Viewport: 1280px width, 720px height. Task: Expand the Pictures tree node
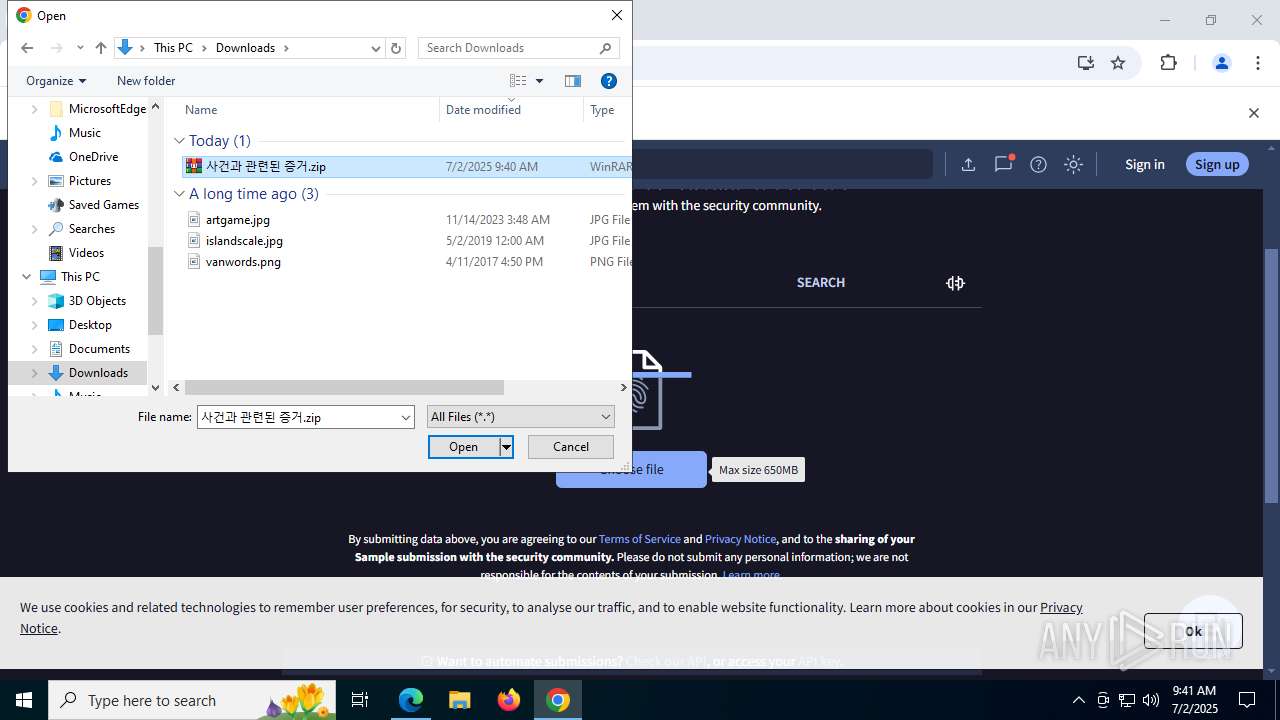coord(34,181)
